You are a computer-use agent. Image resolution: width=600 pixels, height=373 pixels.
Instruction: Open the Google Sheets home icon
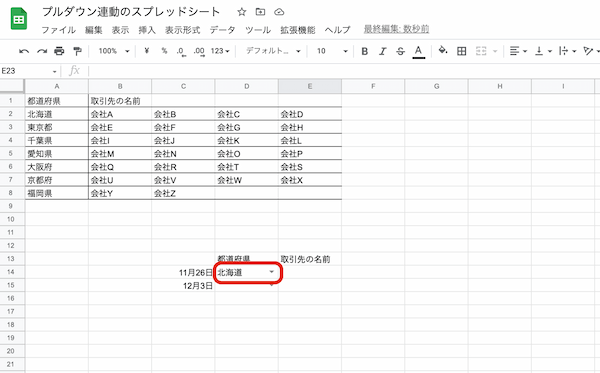click(18, 18)
